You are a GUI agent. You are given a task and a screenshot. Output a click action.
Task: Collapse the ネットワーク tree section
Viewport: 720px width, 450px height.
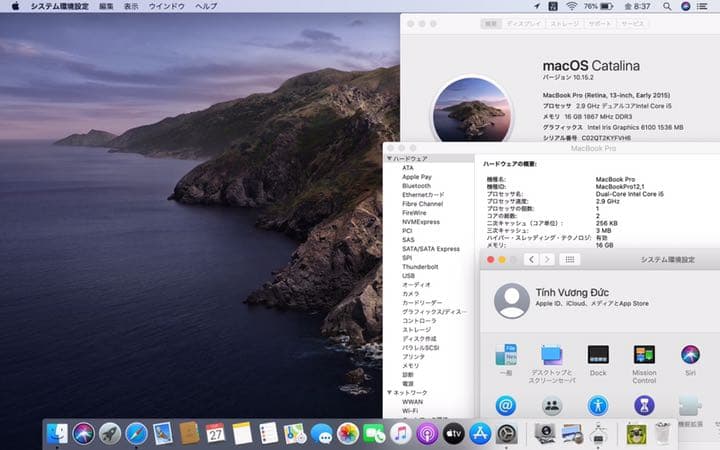pos(389,393)
